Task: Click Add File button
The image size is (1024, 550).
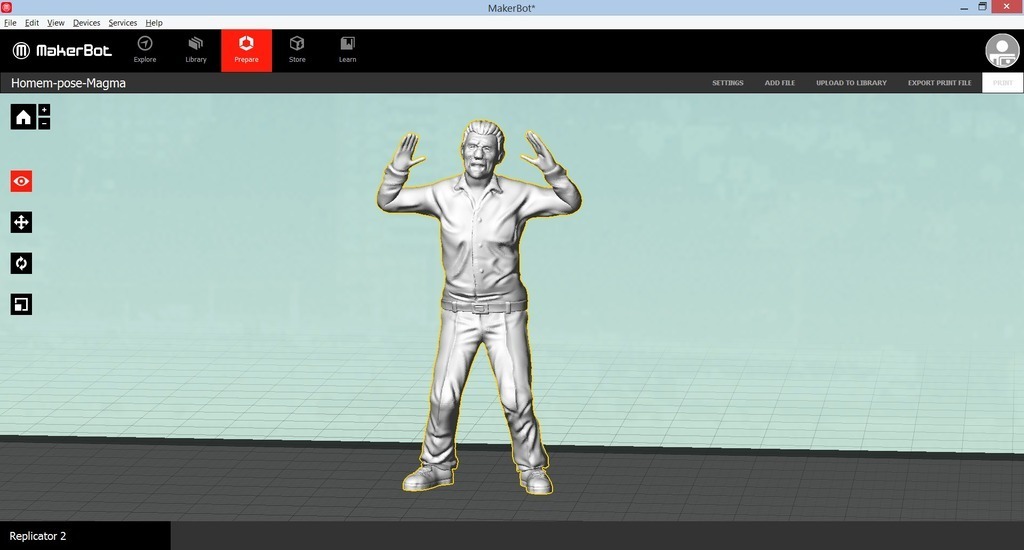Action: coord(780,83)
